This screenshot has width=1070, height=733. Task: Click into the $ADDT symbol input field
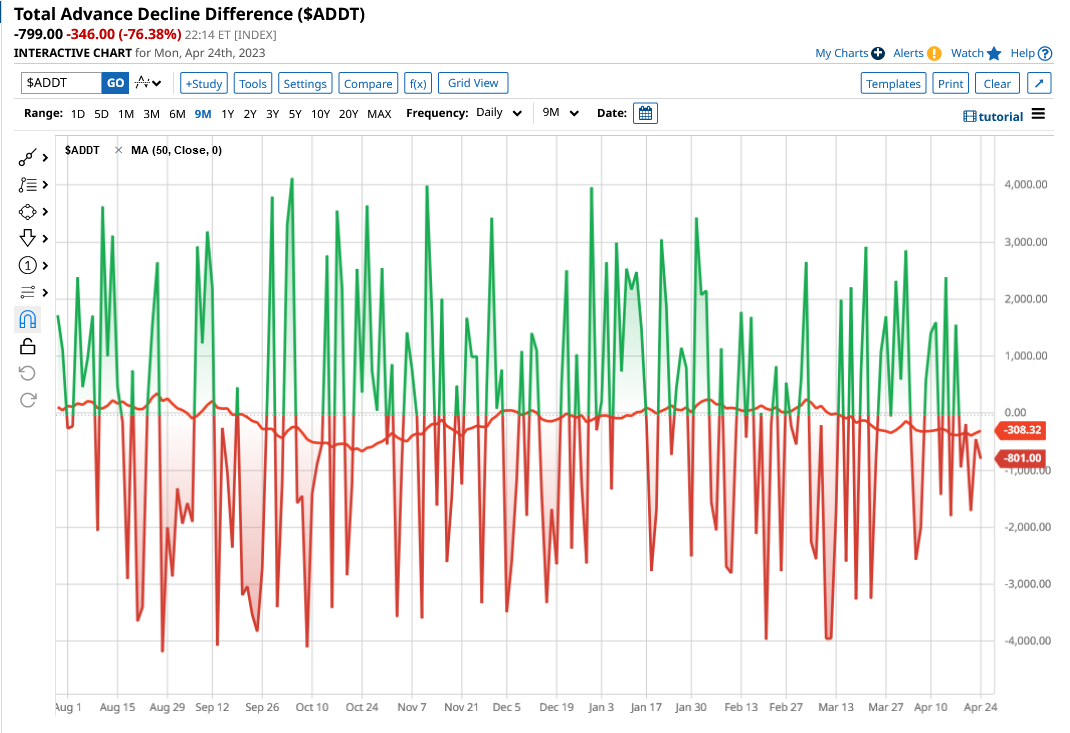(60, 83)
